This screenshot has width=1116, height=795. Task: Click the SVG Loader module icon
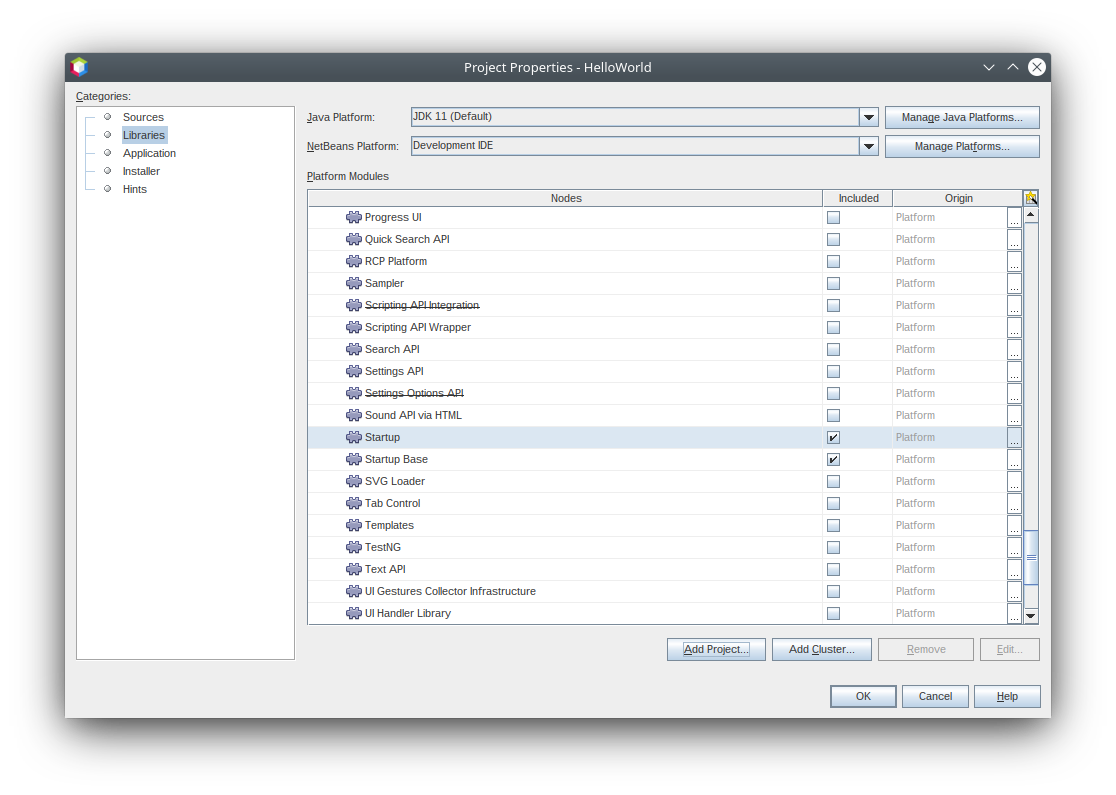coord(353,481)
